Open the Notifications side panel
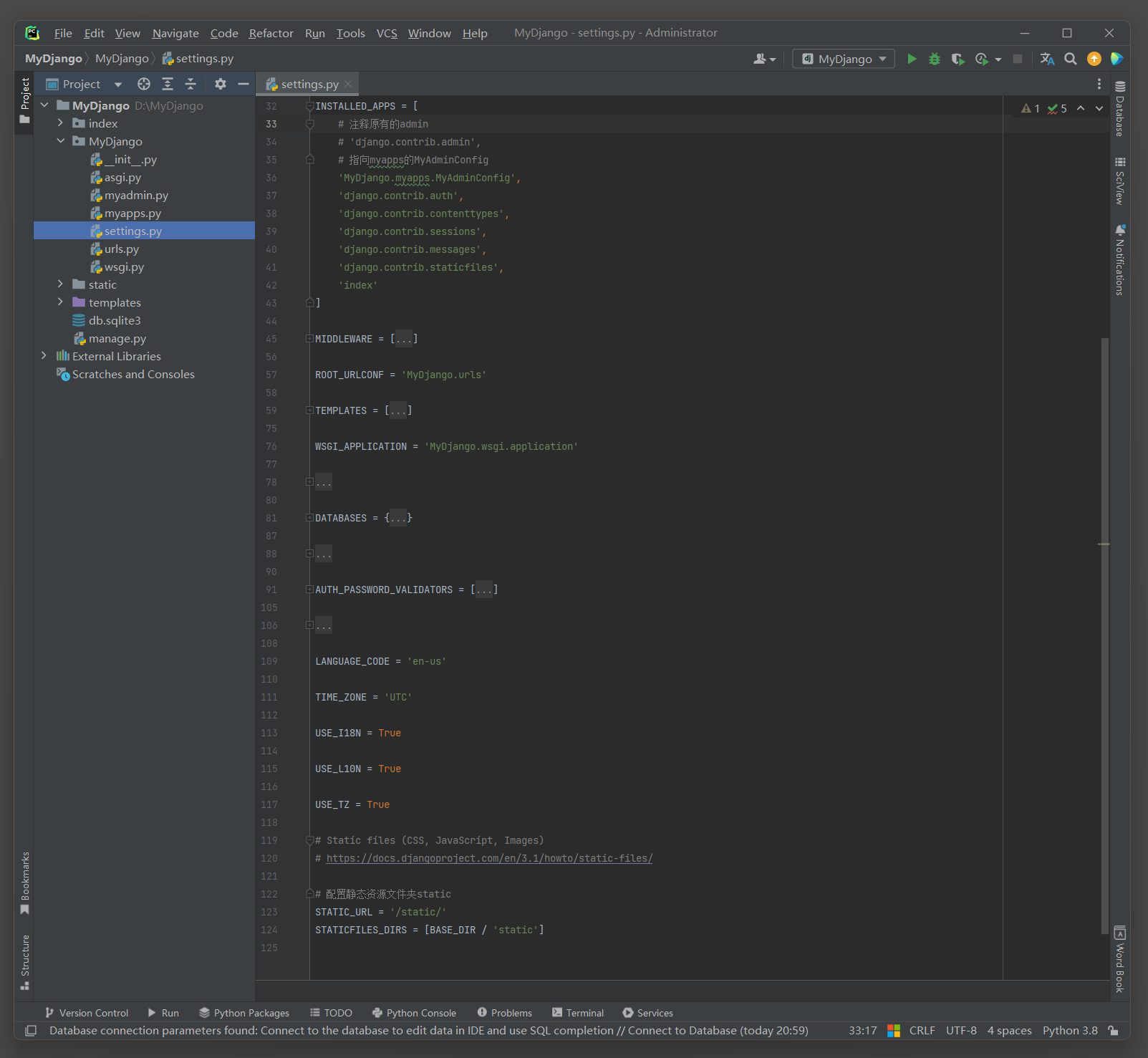The width and height of the screenshot is (1148, 1058). click(x=1120, y=259)
